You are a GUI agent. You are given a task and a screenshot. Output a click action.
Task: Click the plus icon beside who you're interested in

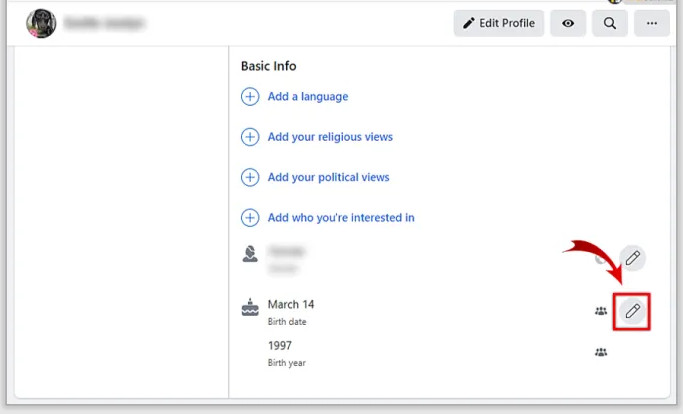coord(250,217)
